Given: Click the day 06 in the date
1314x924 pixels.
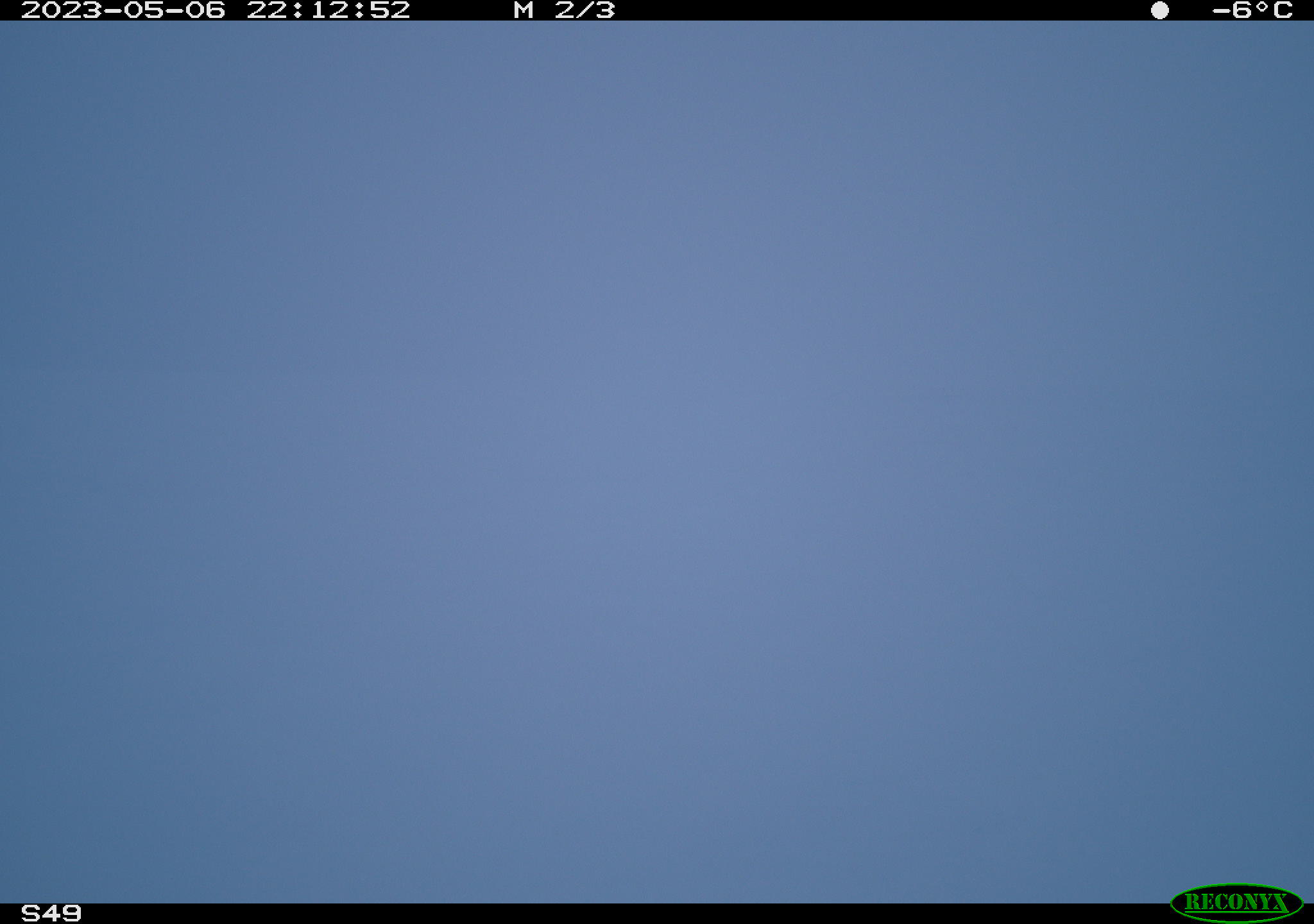Looking at the screenshot, I should coord(205,10).
